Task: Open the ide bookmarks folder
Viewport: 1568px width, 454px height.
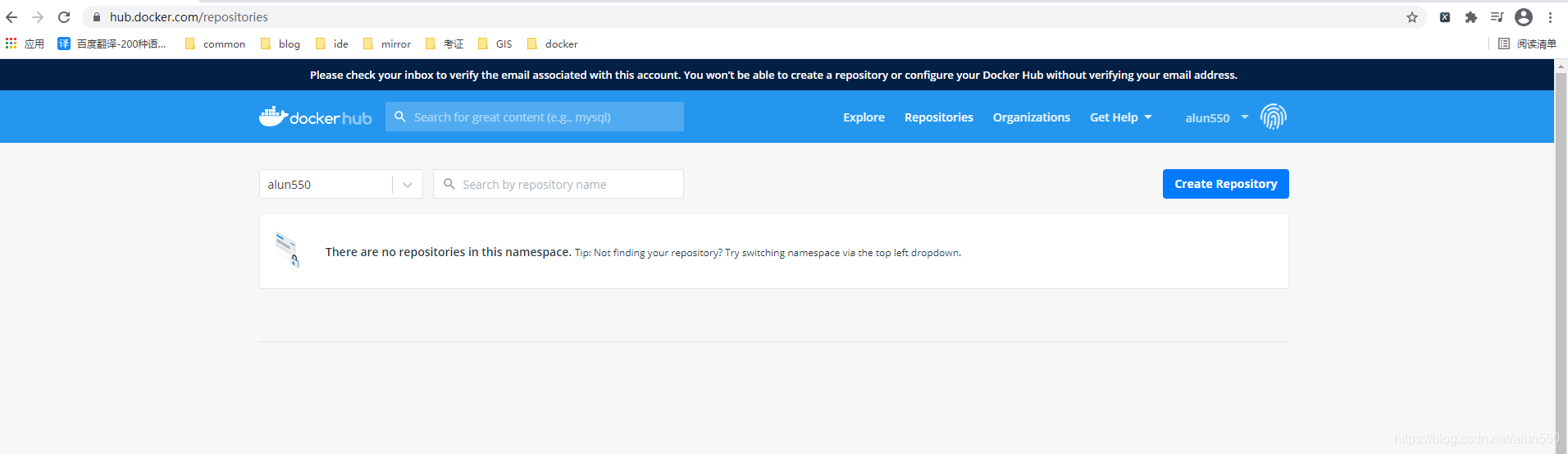Action: 332,44
